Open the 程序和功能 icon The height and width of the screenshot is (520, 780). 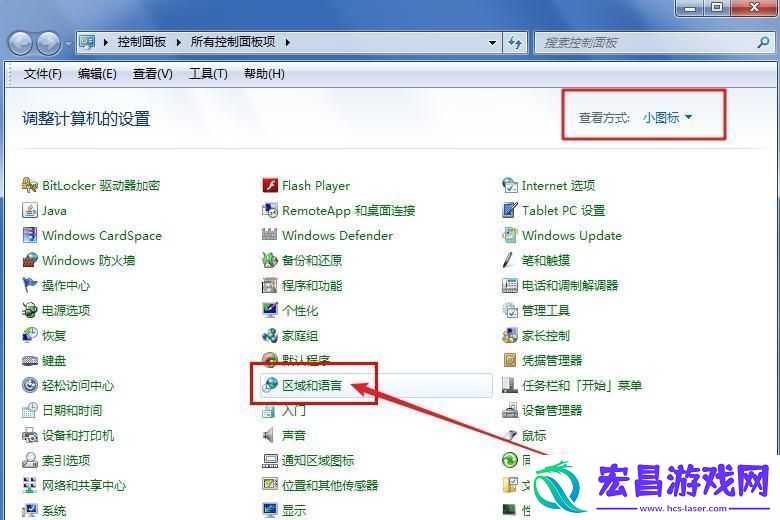click(270, 285)
